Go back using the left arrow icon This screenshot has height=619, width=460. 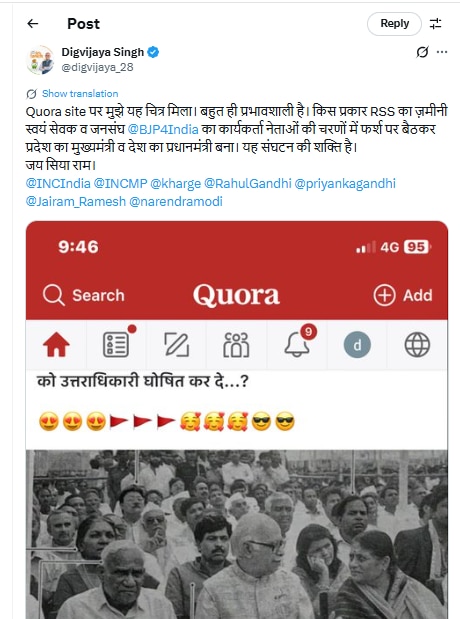[x=33, y=24]
